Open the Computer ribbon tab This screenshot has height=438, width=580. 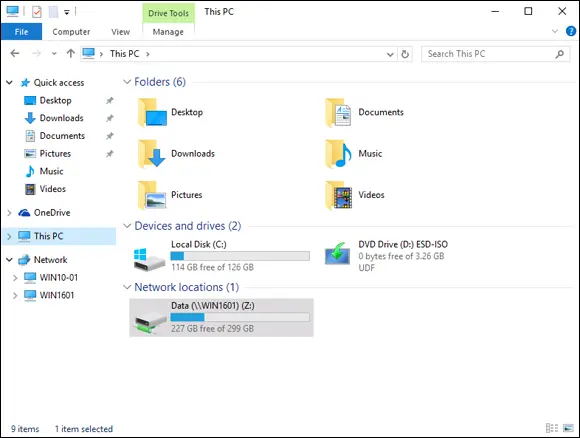pyautogui.click(x=71, y=32)
